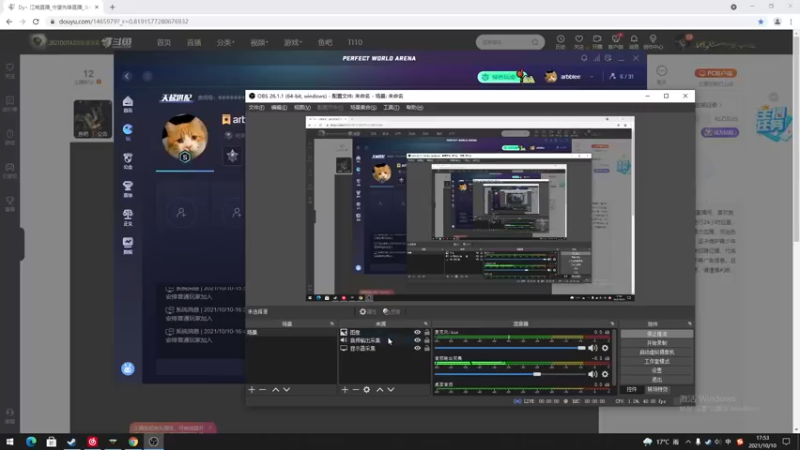
Task: Open source properties gear in sources dock
Action: [x=367, y=389]
